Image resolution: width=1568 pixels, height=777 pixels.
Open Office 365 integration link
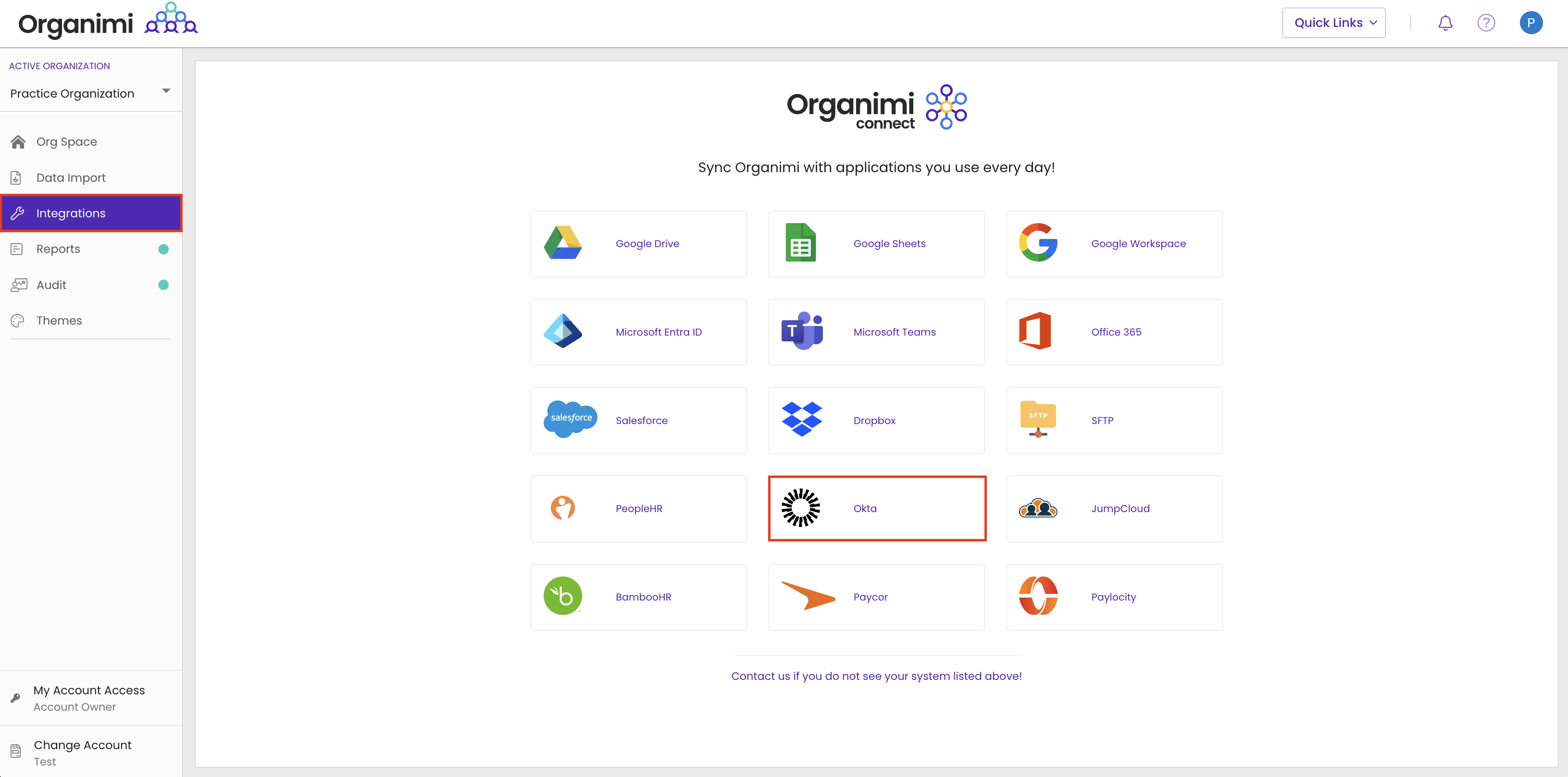click(x=1116, y=332)
